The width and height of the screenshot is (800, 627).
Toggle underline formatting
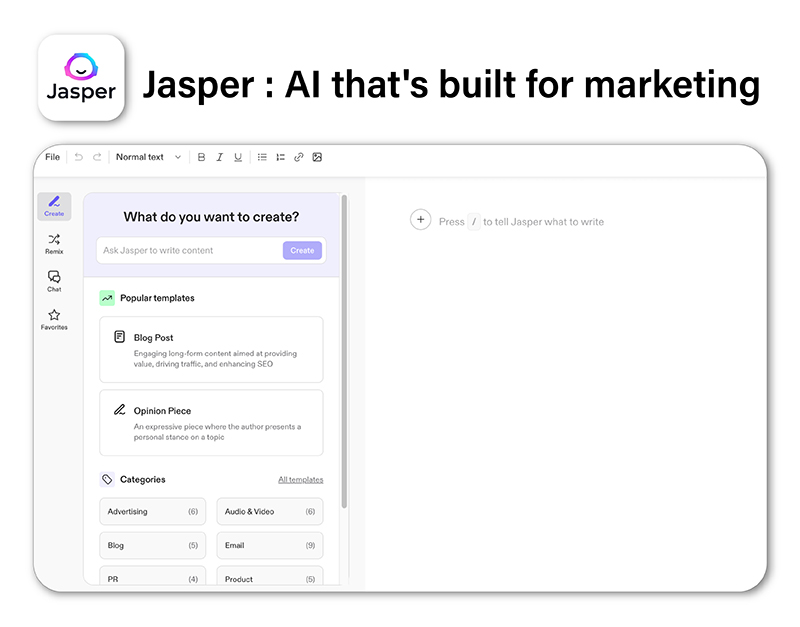click(x=238, y=157)
